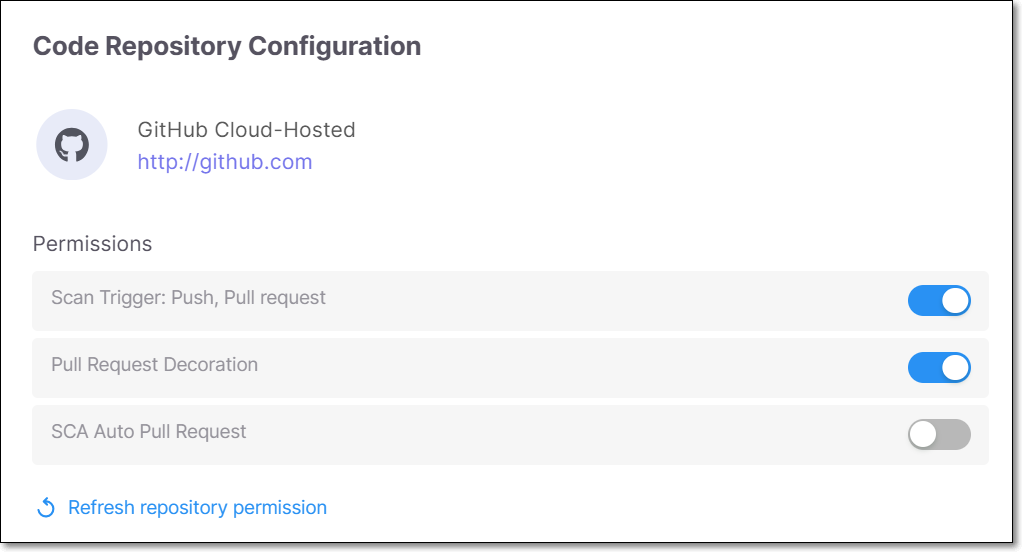Click empty area of Pull Request Decoration row
The height and width of the screenshot is (552, 1022).
[x=587, y=368]
